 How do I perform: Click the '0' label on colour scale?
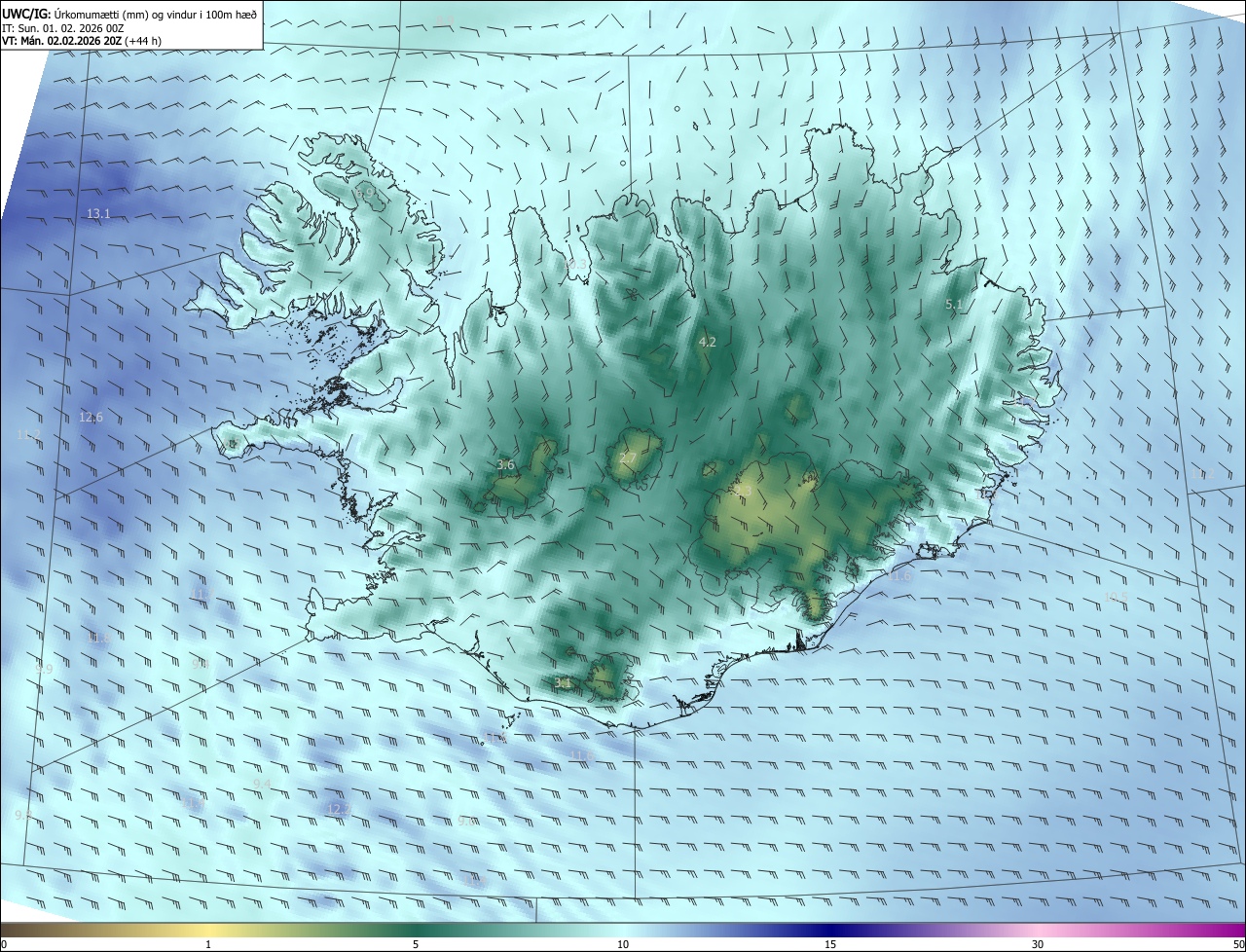click(x=3, y=944)
